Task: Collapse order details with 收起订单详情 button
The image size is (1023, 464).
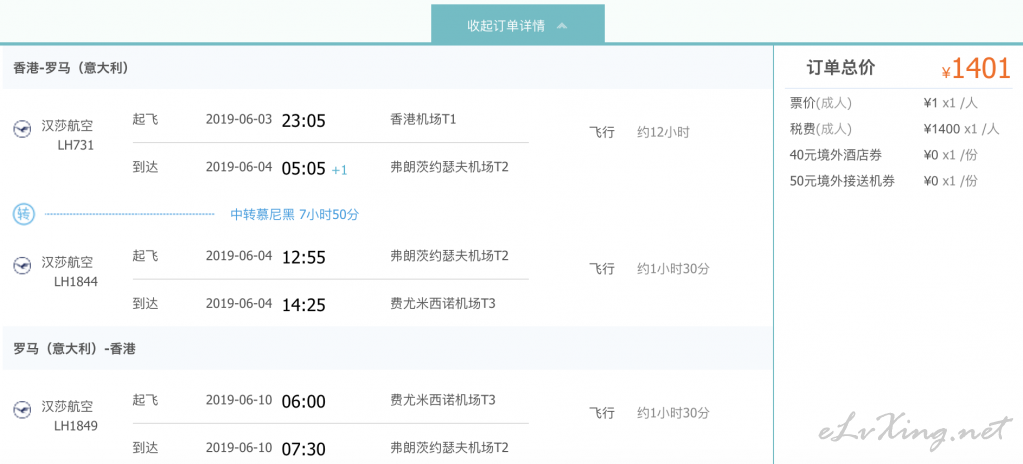Action: 517,25
